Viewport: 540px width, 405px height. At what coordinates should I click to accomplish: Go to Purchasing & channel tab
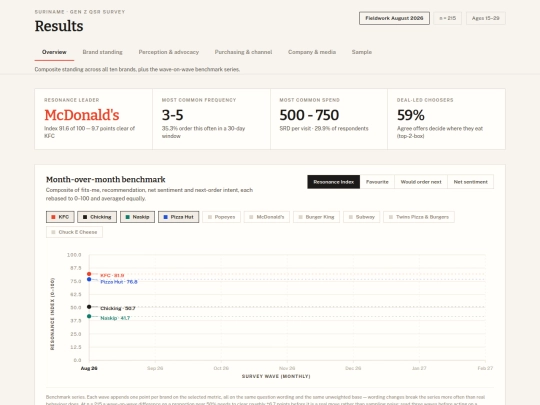tap(243, 52)
